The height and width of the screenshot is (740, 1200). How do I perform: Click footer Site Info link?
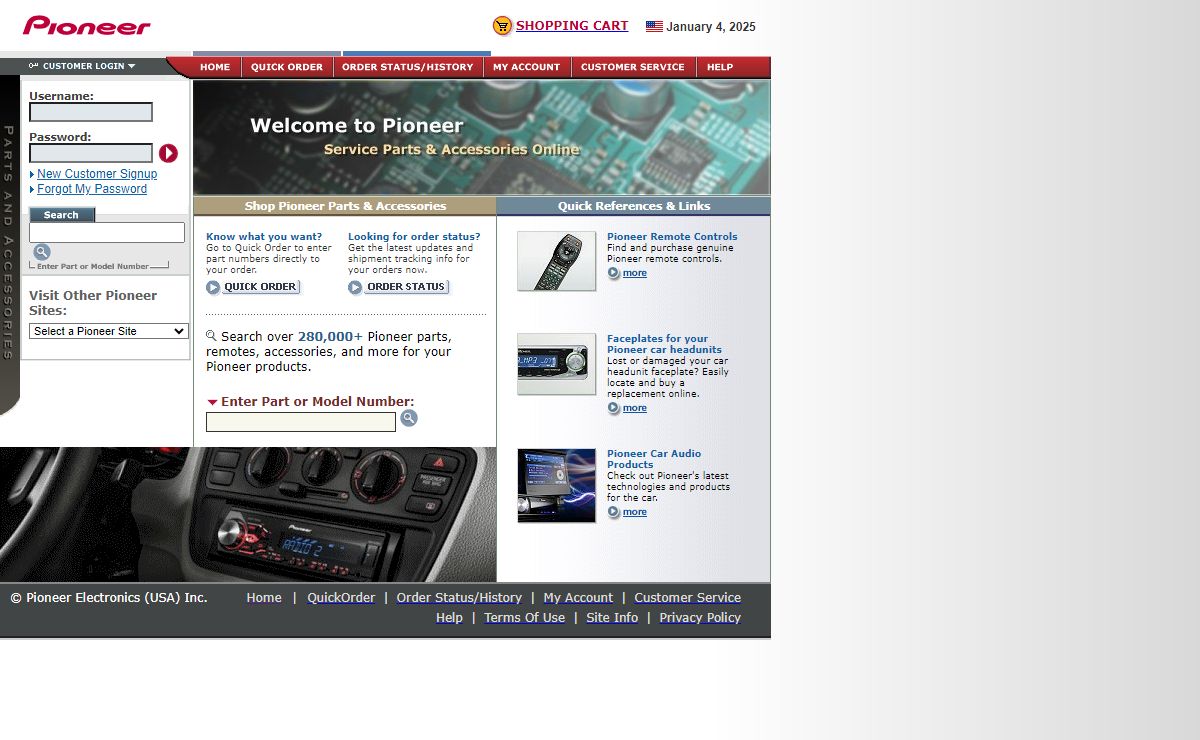tap(612, 618)
